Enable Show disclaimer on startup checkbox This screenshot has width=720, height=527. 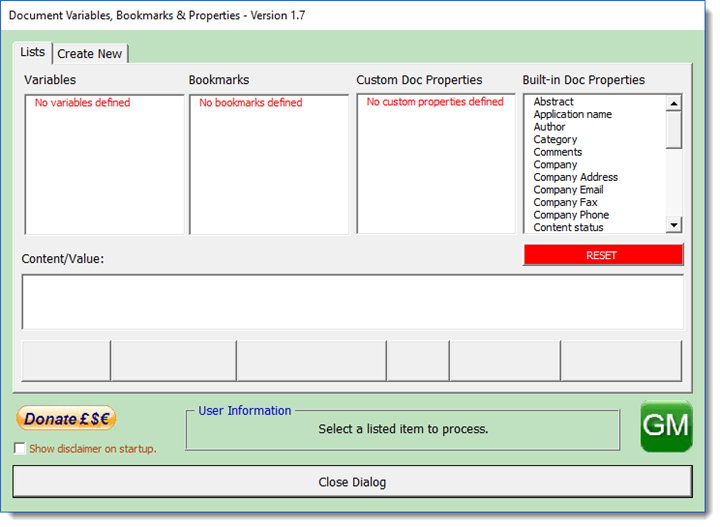[x=20, y=448]
